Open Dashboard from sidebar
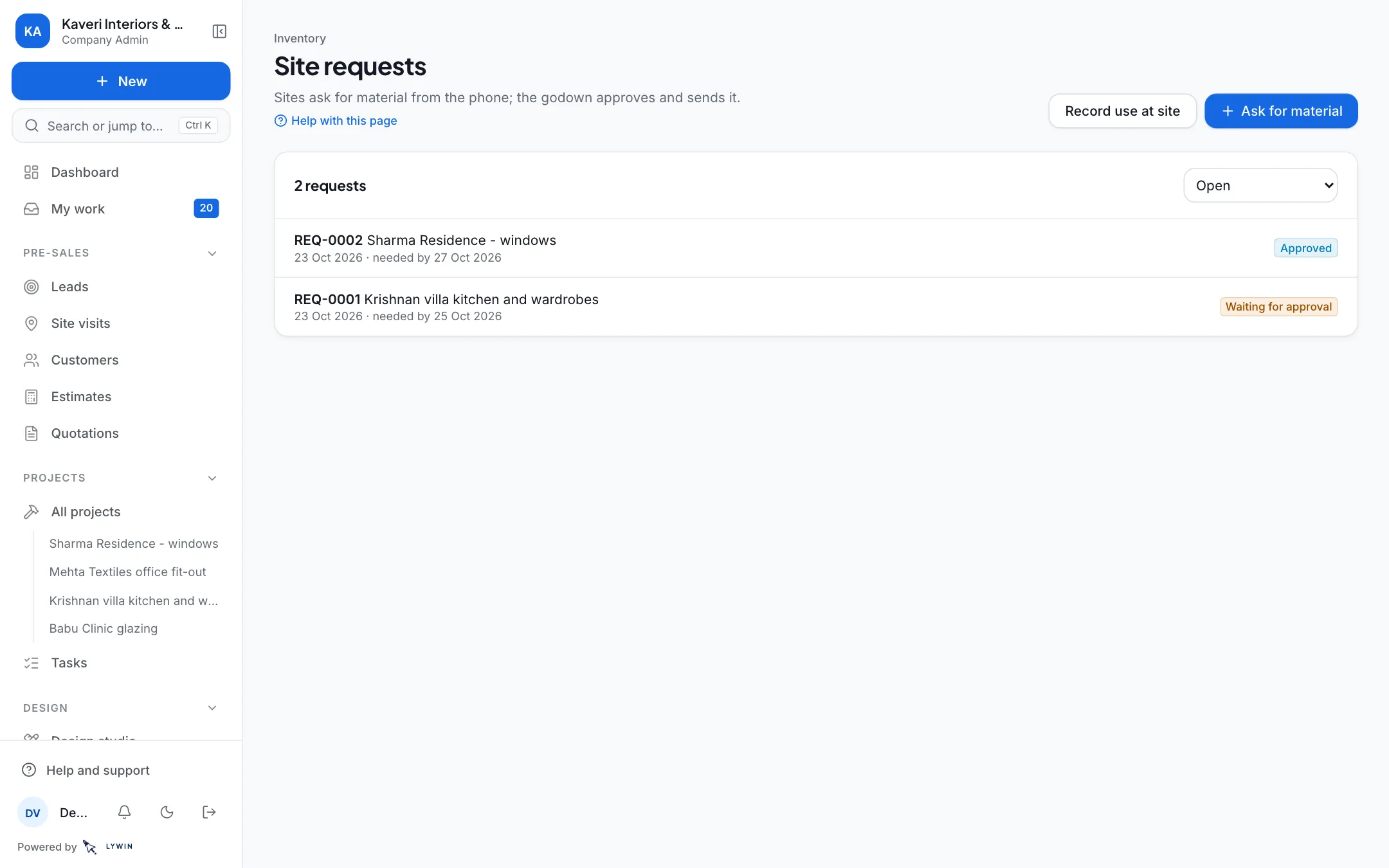 coord(121,172)
